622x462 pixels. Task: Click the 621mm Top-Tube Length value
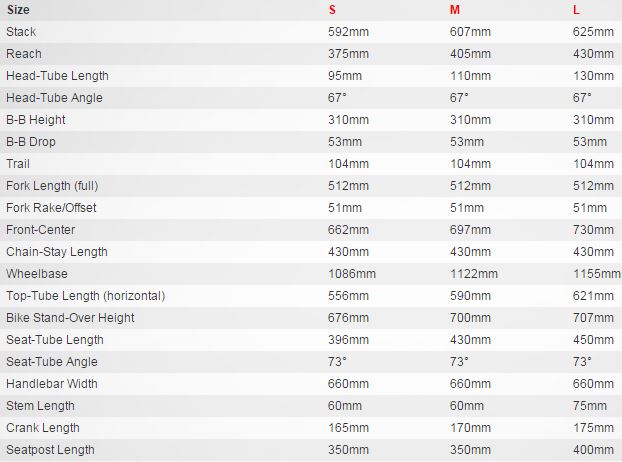tap(593, 296)
